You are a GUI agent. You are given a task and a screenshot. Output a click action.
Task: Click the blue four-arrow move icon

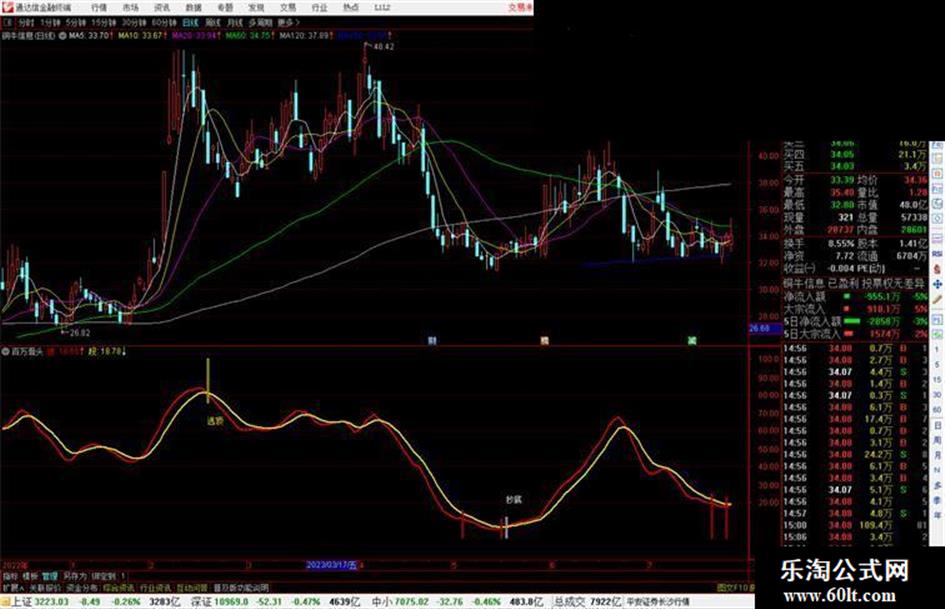tap(937, 283)
